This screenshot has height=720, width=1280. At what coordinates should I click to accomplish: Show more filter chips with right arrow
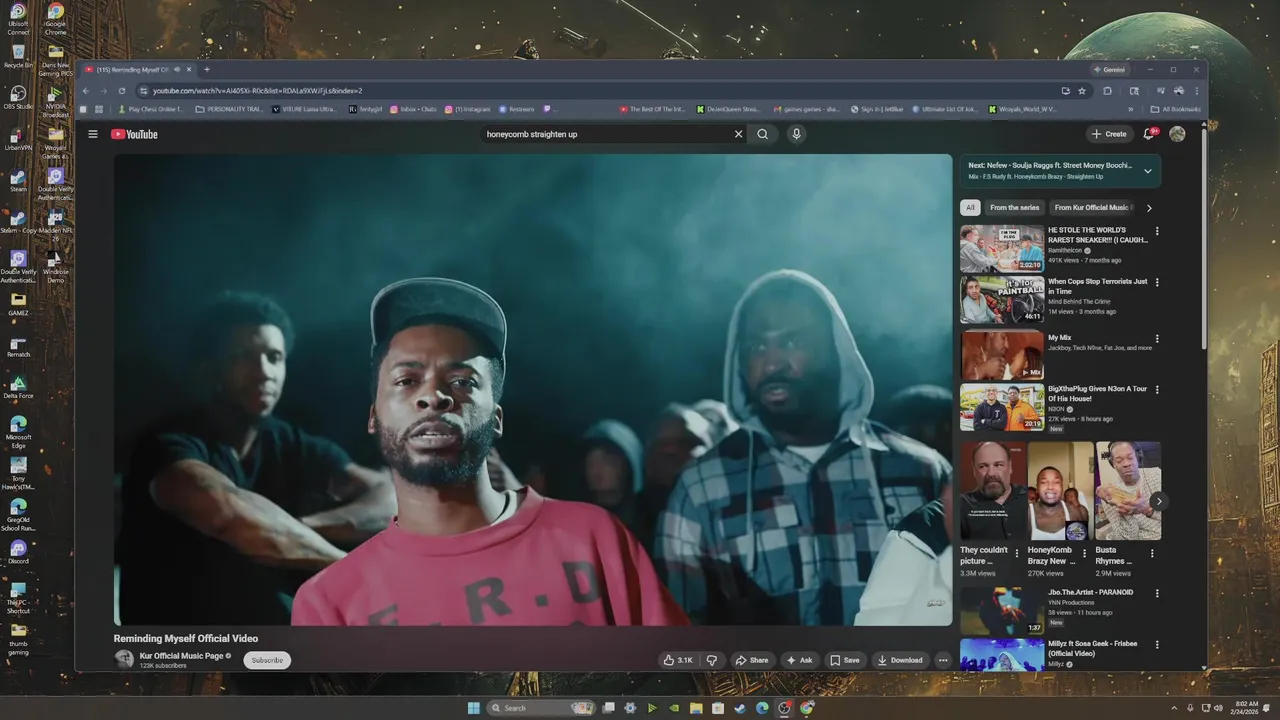[1149, 208]
